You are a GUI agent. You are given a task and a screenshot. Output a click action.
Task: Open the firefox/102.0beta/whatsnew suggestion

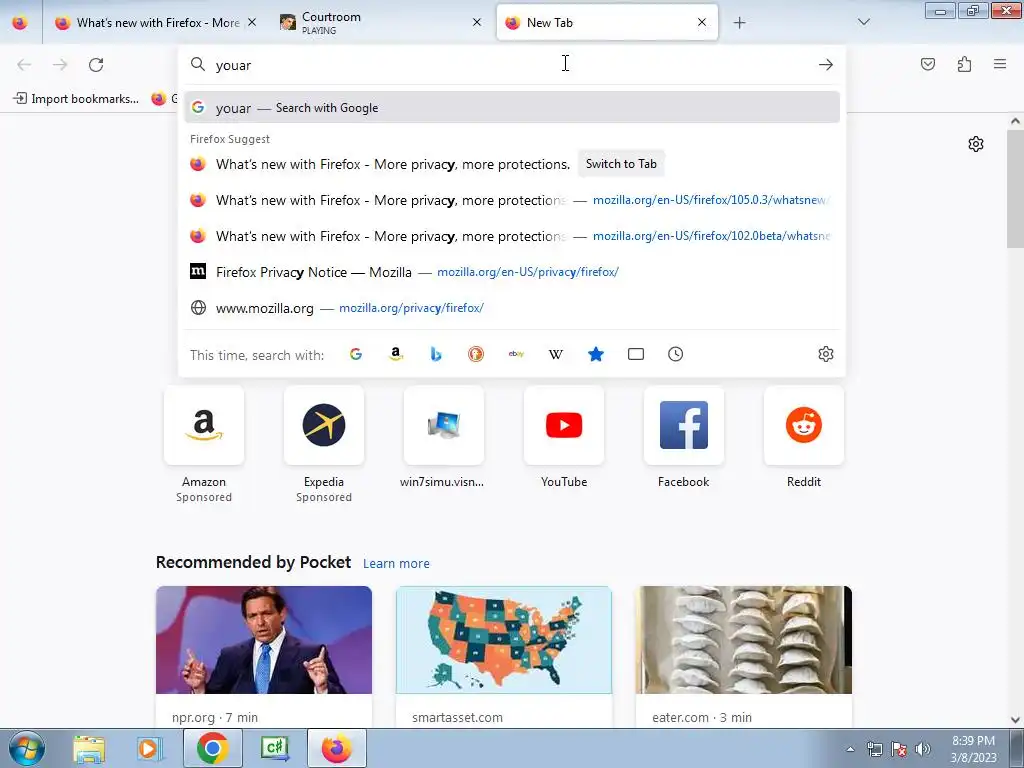[x=512, y=236]
